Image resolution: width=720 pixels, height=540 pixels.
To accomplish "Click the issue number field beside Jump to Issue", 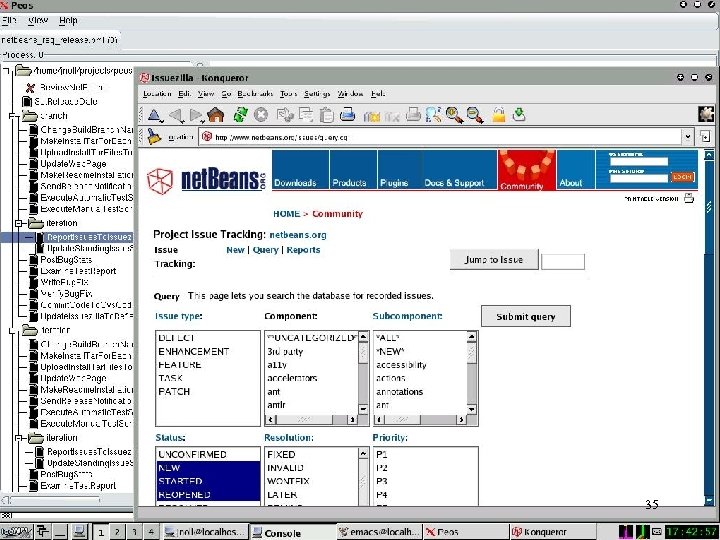I will click(x=562, y=262).
